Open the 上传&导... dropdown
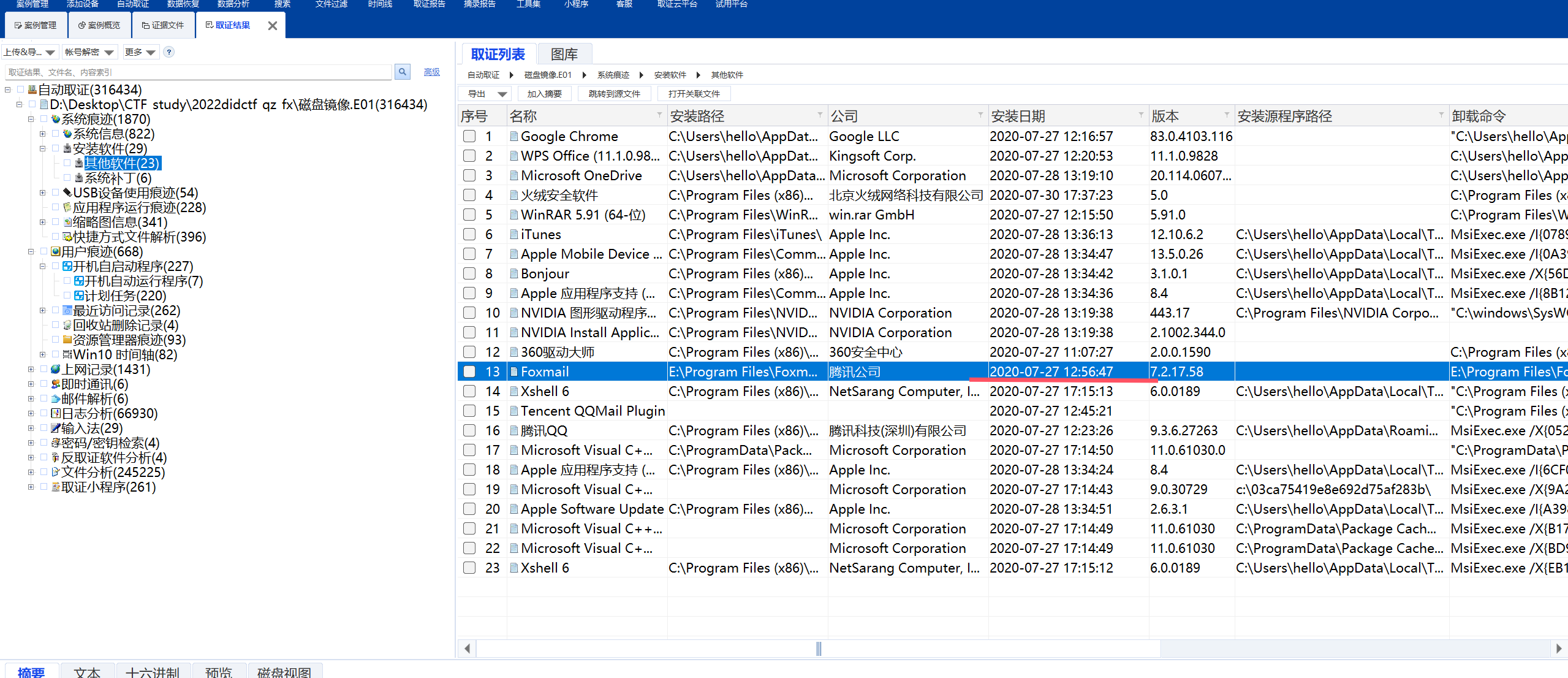The image size is (1568, 678). pos(30,52)
